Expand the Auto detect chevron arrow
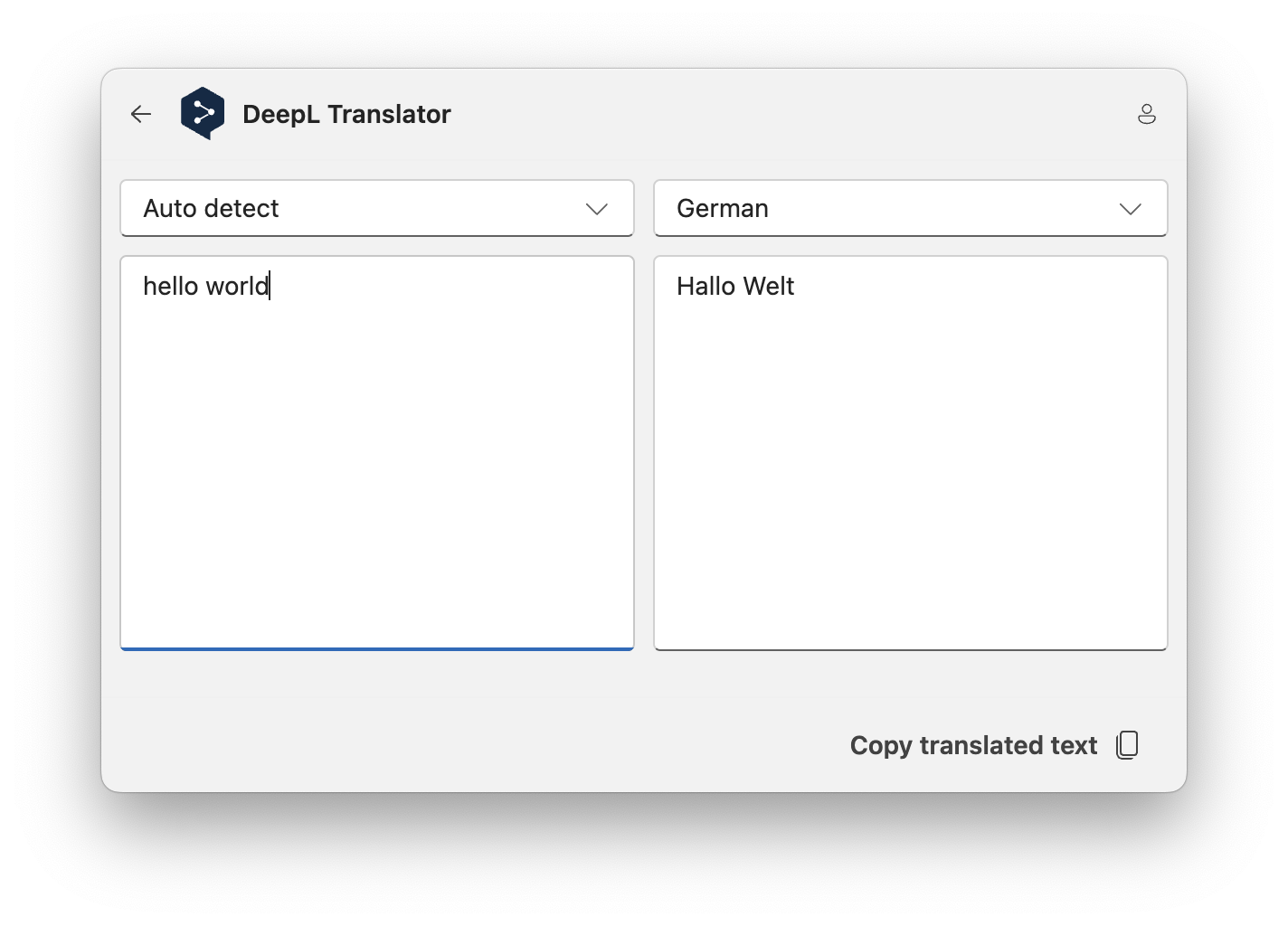Image resolution: width=1288 pixels, height=926 pixels. [x=596, y=209]
